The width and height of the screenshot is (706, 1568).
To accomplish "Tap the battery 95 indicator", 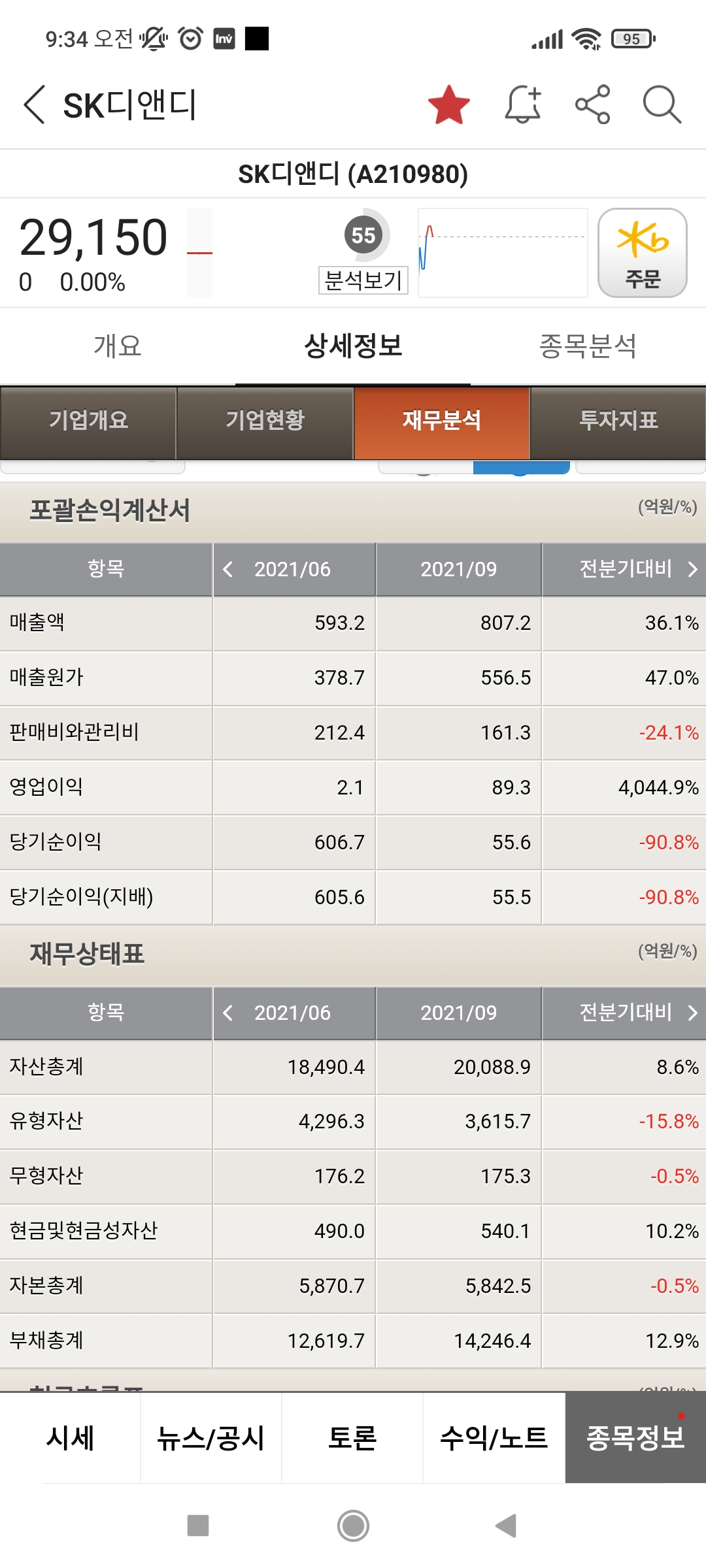I will pos(633,39).
